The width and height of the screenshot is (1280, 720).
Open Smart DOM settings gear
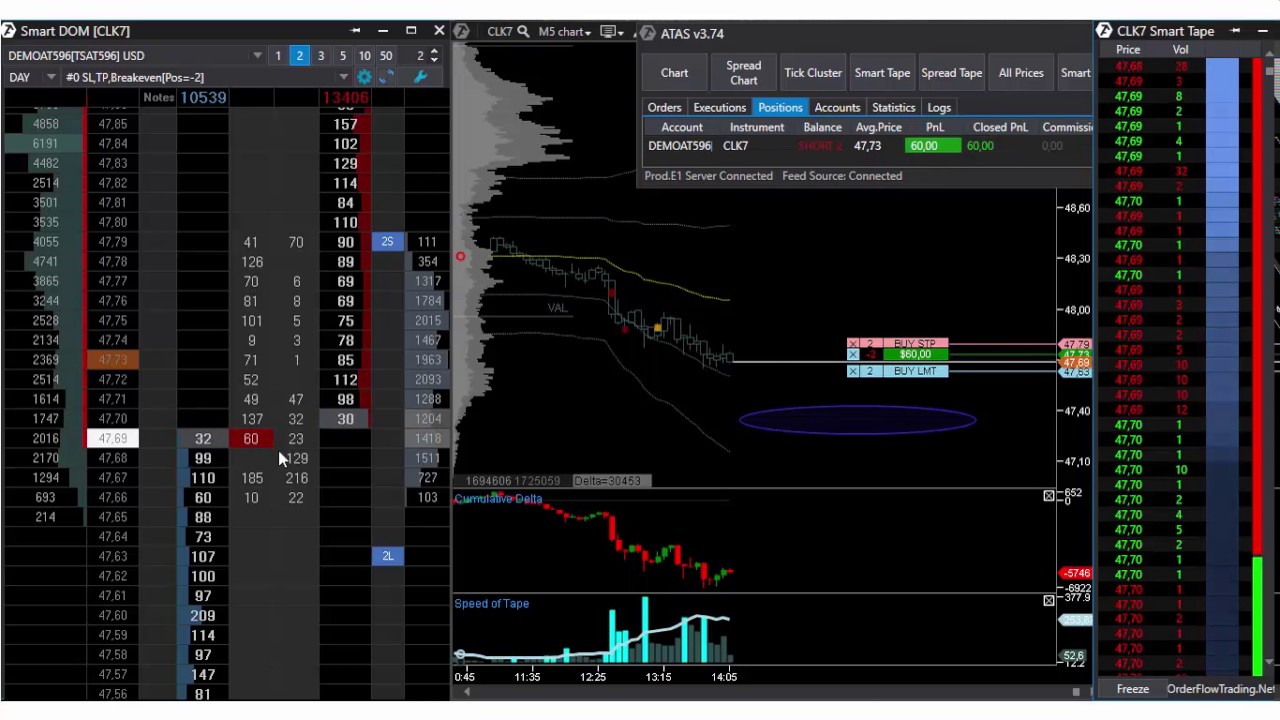pos(364,77)
